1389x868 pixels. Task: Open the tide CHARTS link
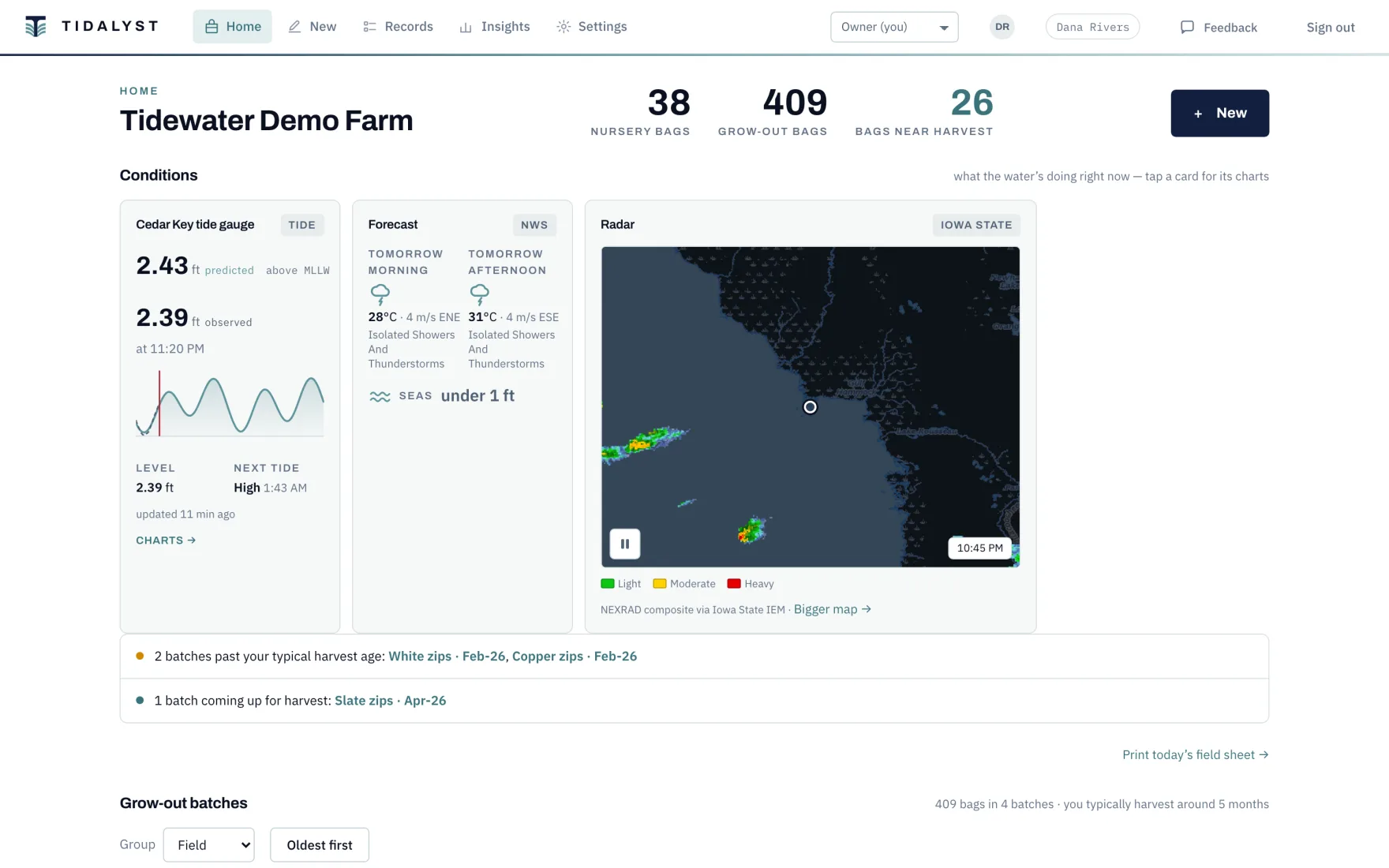pyautogui.click(x=166, y=541)
